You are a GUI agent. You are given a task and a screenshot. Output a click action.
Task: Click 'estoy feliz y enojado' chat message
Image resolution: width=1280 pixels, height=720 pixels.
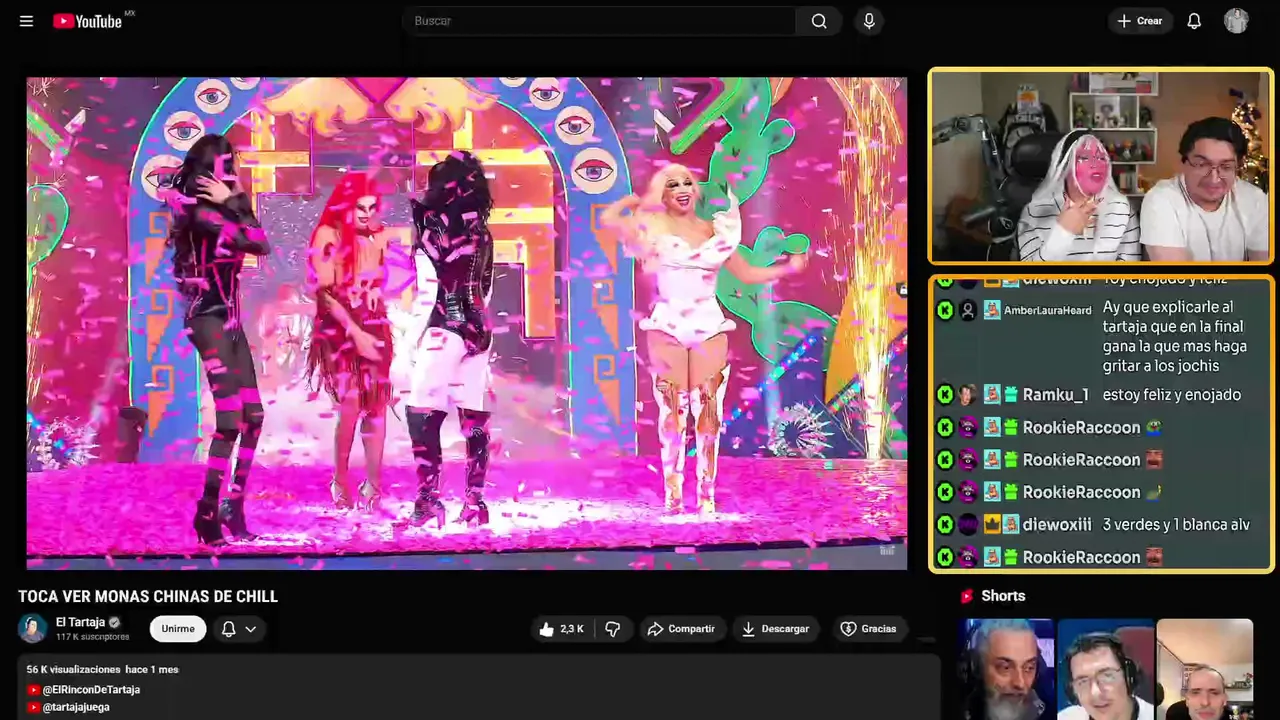click(1171, 395)
